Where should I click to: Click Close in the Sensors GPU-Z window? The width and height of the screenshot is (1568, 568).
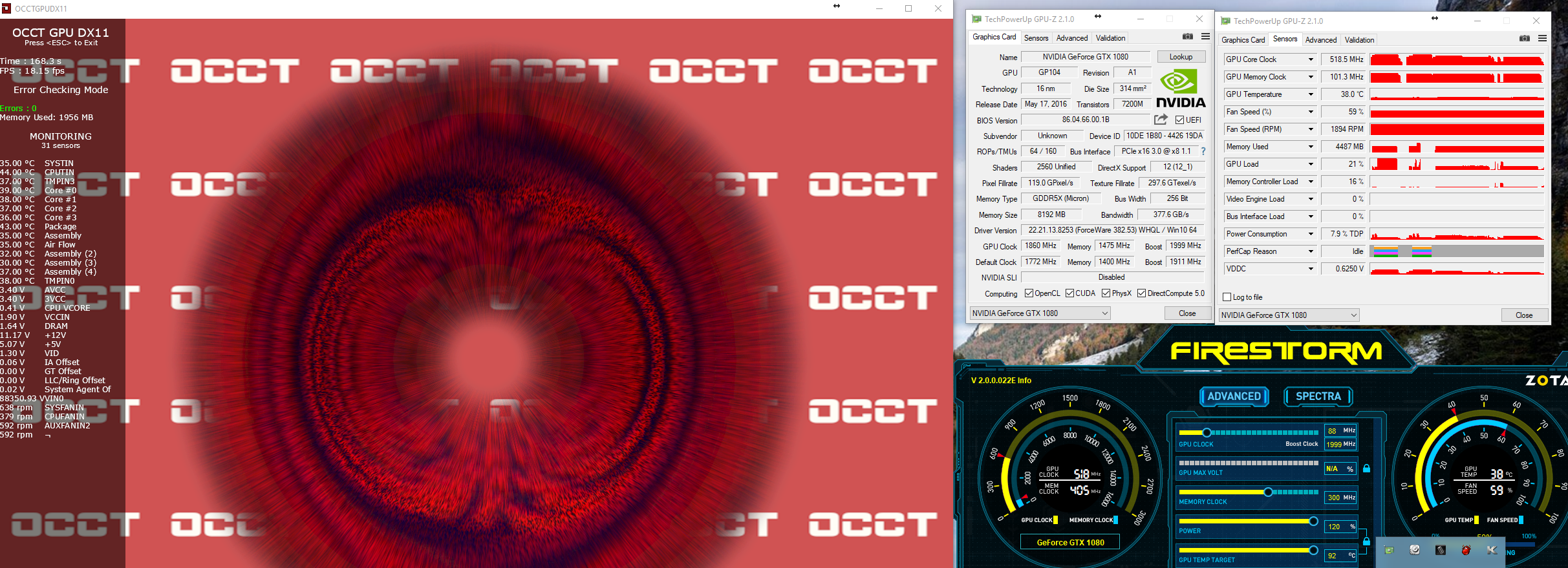click(1524, 315)
